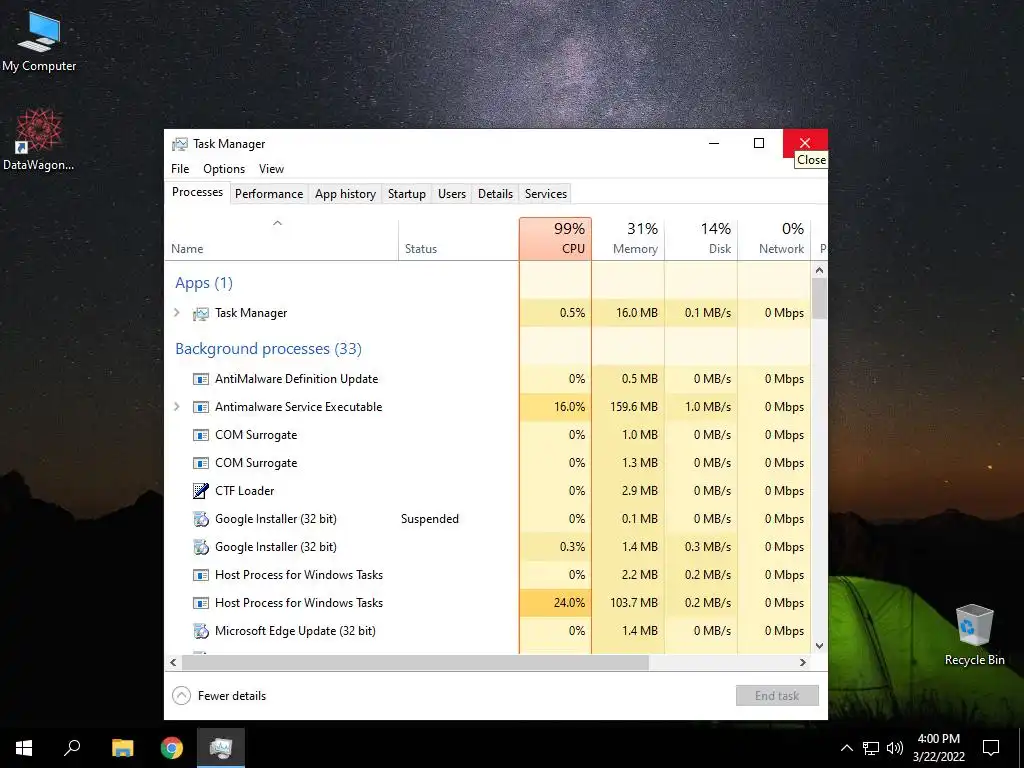This screenshot has width=1024, height=768.
Task: Open network status tray icon
Action: click(871, 748)
